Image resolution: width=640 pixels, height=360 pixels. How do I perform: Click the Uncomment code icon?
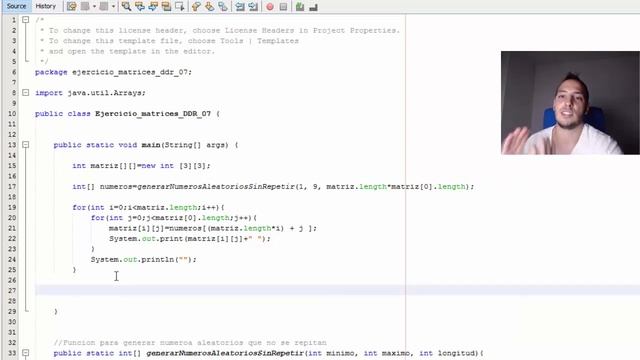point(313,7)
